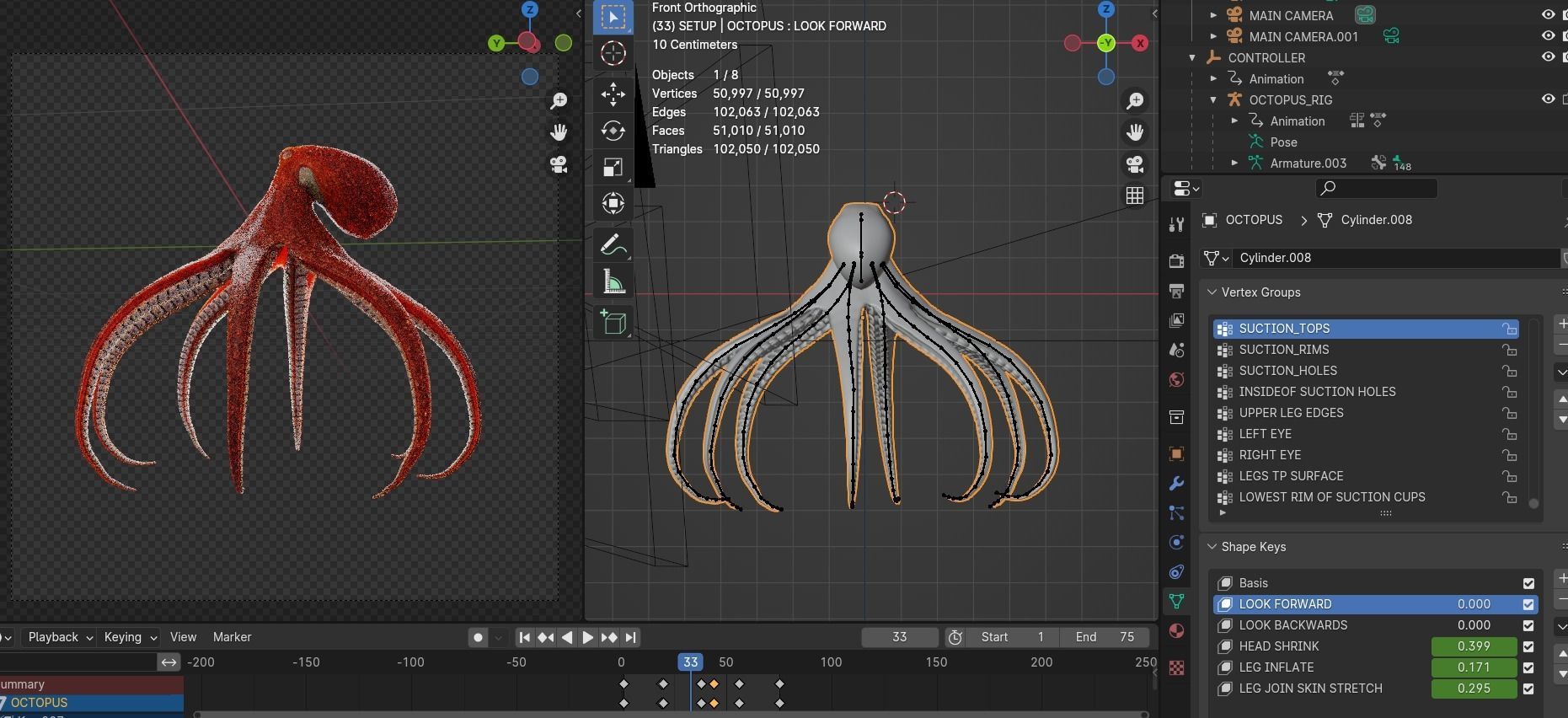Toggle the LOOK BACKWARDS shape key checkbox
Image resolution: width=1568 pixels, height=718 pixels.
(1528, 625)
